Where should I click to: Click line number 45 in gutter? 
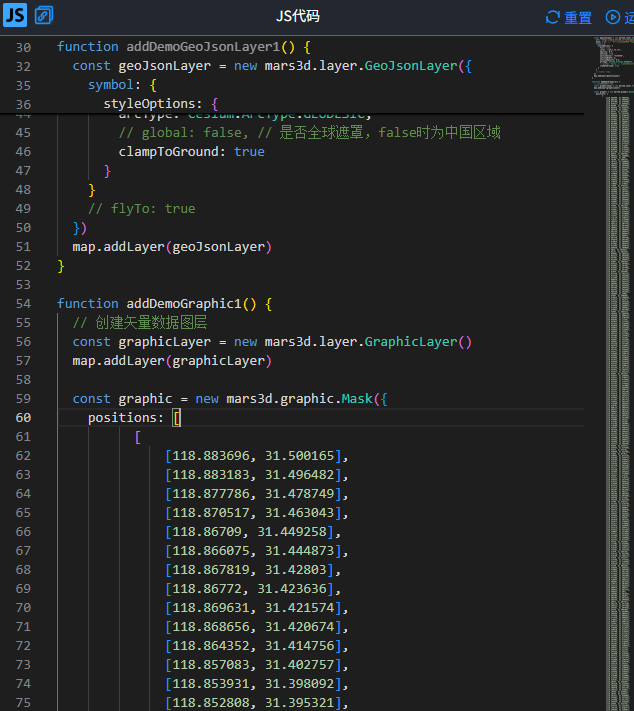pos(23,132)
